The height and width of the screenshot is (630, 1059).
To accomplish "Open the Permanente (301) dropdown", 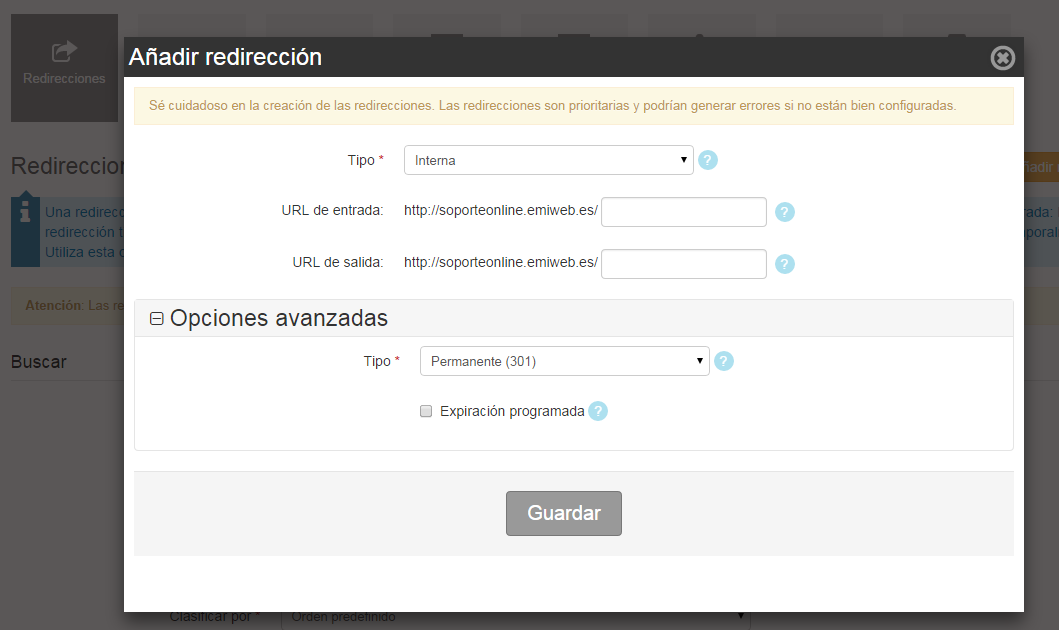I will [565, 361].
